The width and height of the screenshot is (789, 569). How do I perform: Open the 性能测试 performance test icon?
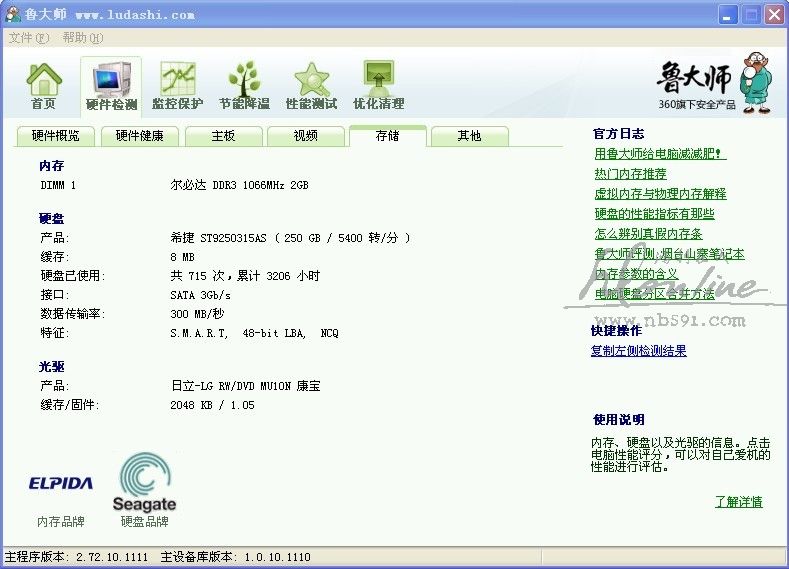click(311, 86)
